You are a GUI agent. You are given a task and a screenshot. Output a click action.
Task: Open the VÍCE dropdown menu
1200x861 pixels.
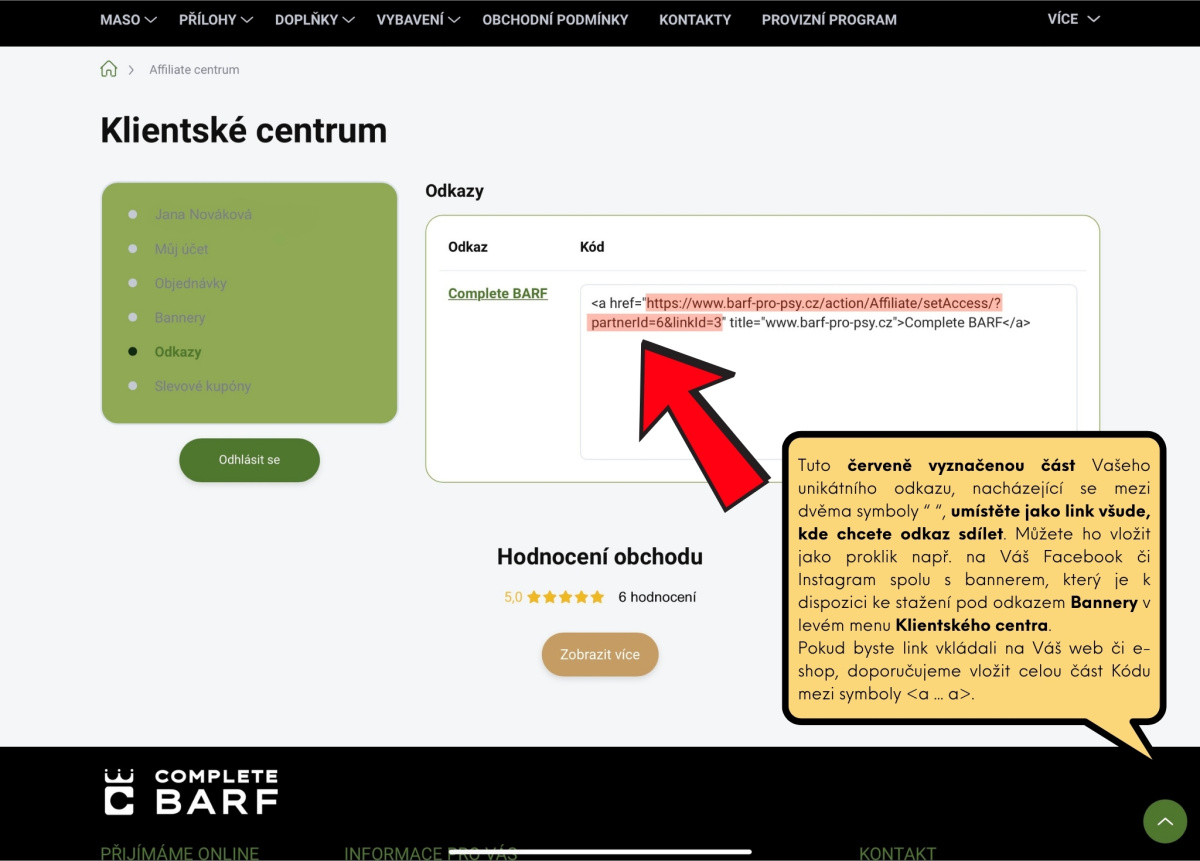(1073, 19)
